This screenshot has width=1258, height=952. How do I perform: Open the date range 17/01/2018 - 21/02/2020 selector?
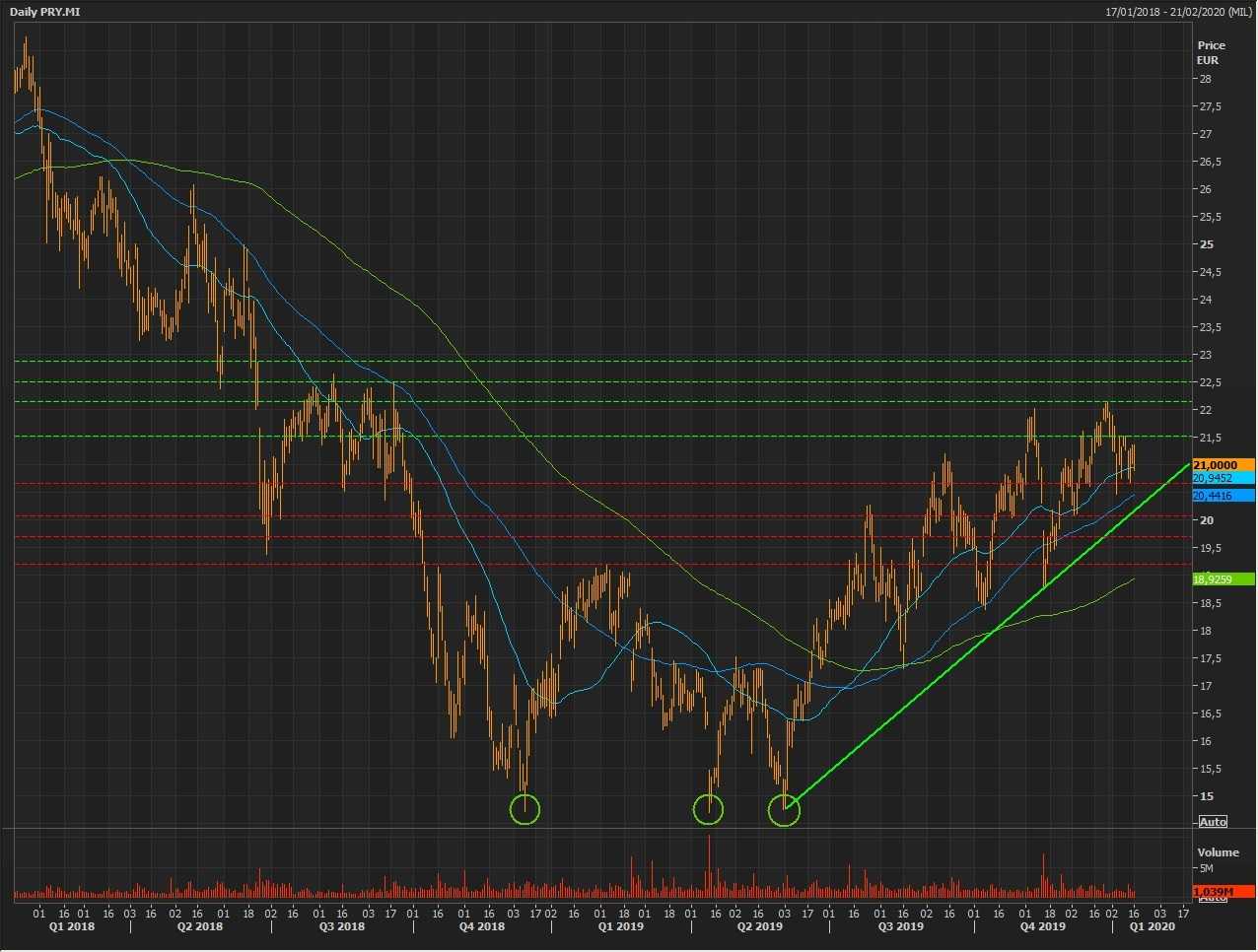1178,11
